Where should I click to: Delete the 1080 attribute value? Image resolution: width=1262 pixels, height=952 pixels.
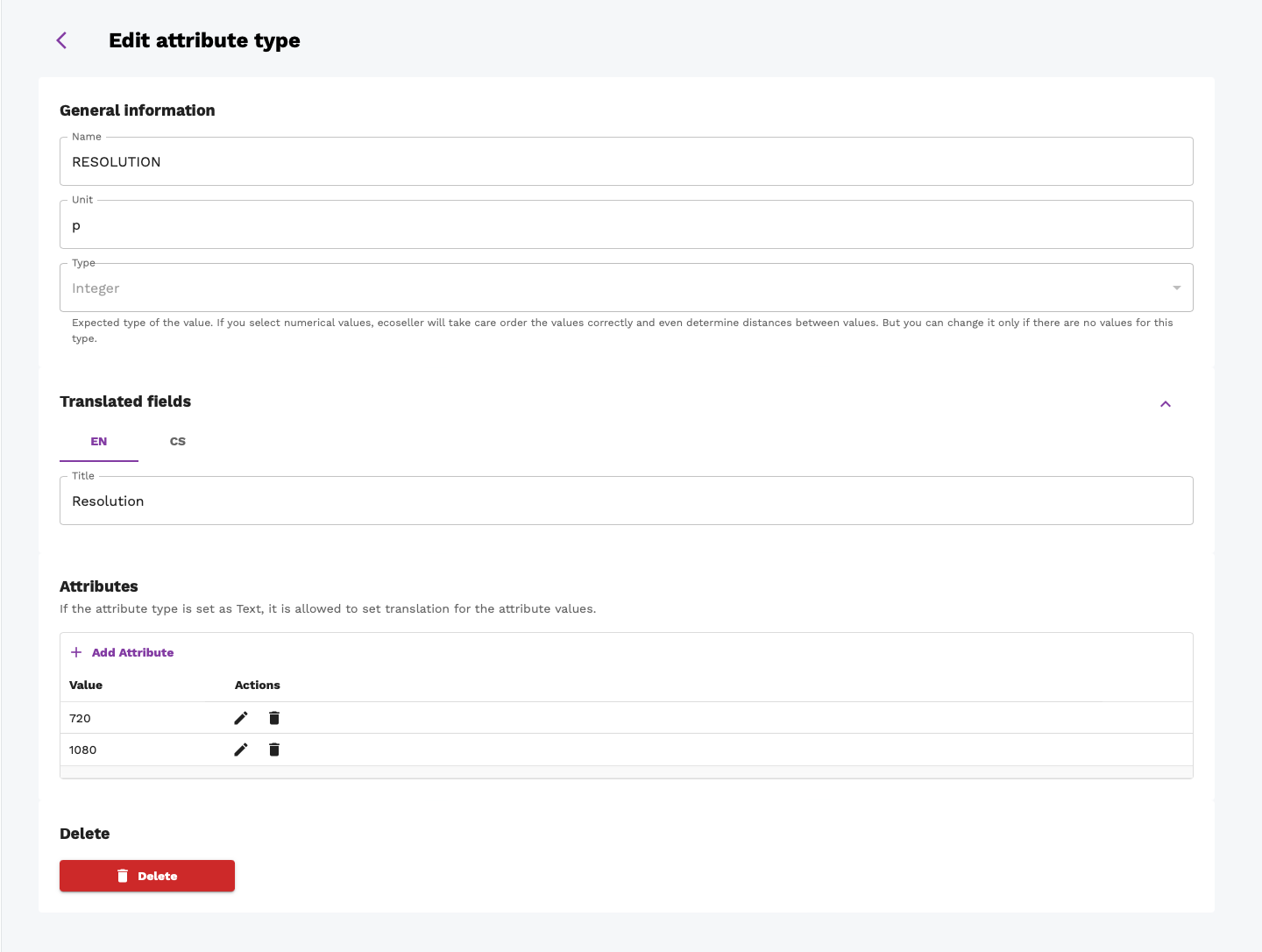tap(274, 750)
